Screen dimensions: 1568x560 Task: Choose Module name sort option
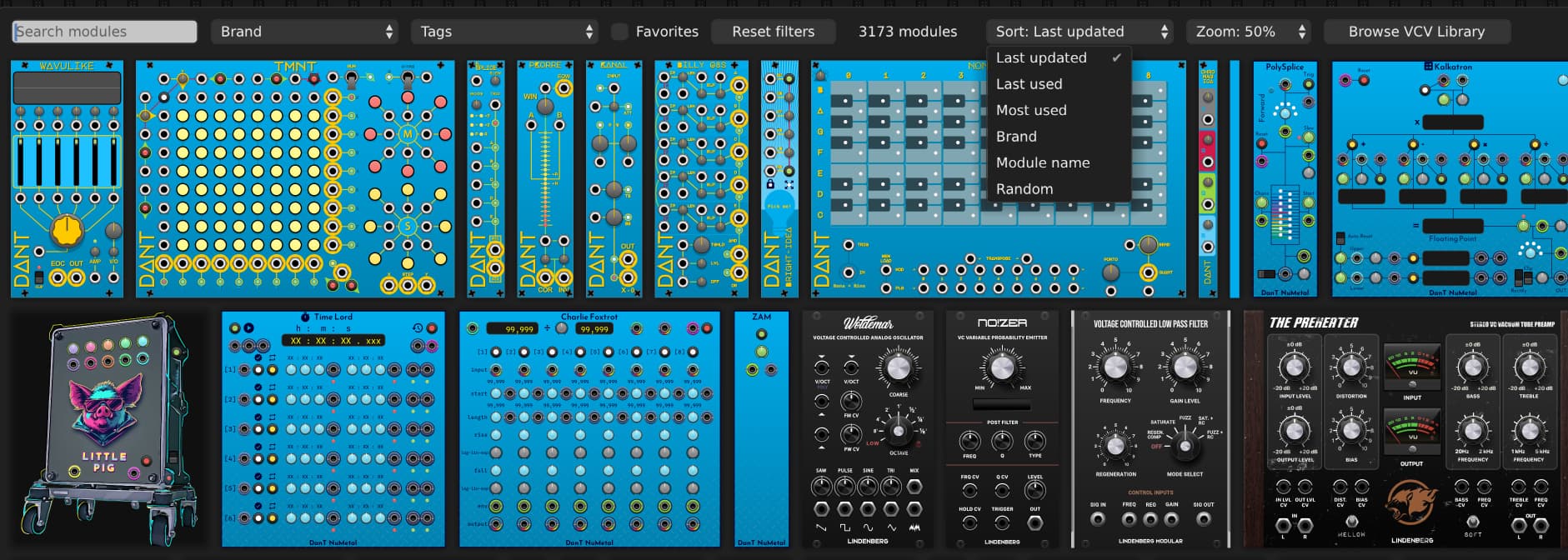(x=1043, y=162)
